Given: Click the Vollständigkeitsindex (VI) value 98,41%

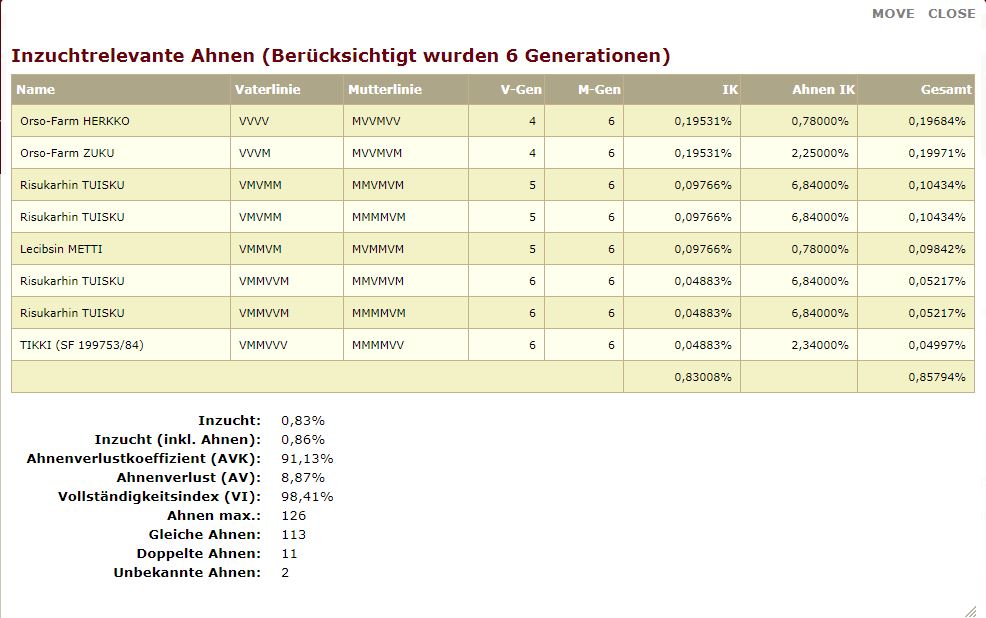Looking at the screenshot, I should (x=307, y=496).
